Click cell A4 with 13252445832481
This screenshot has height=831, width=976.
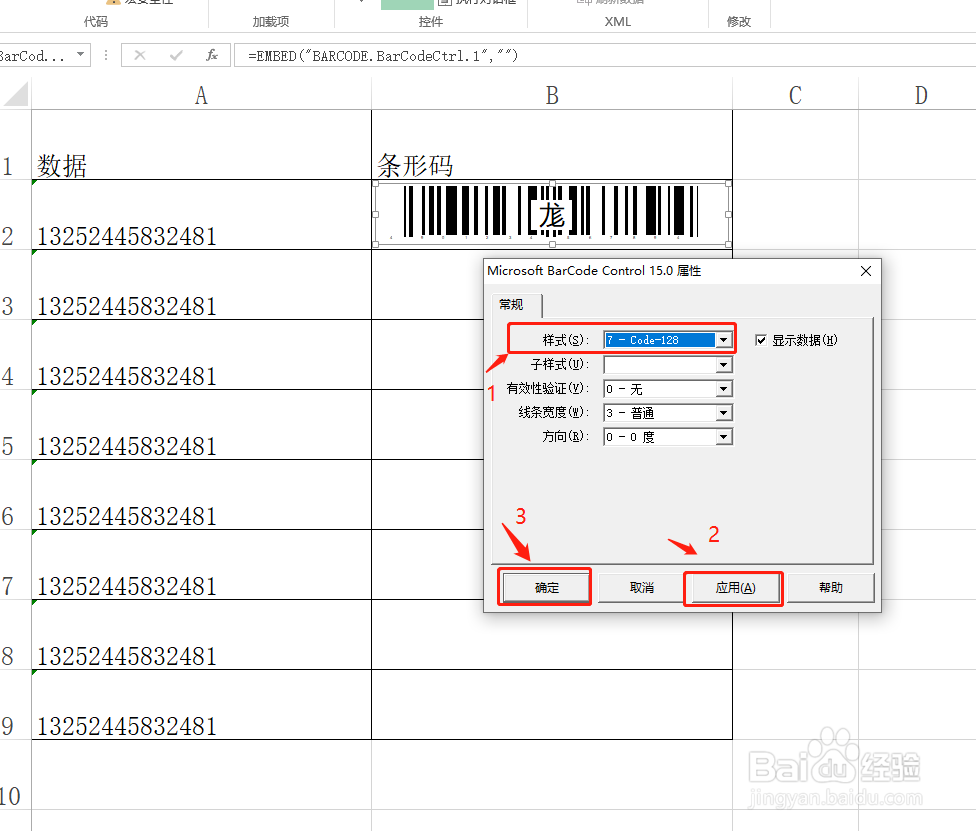click(x=201, y=355)
